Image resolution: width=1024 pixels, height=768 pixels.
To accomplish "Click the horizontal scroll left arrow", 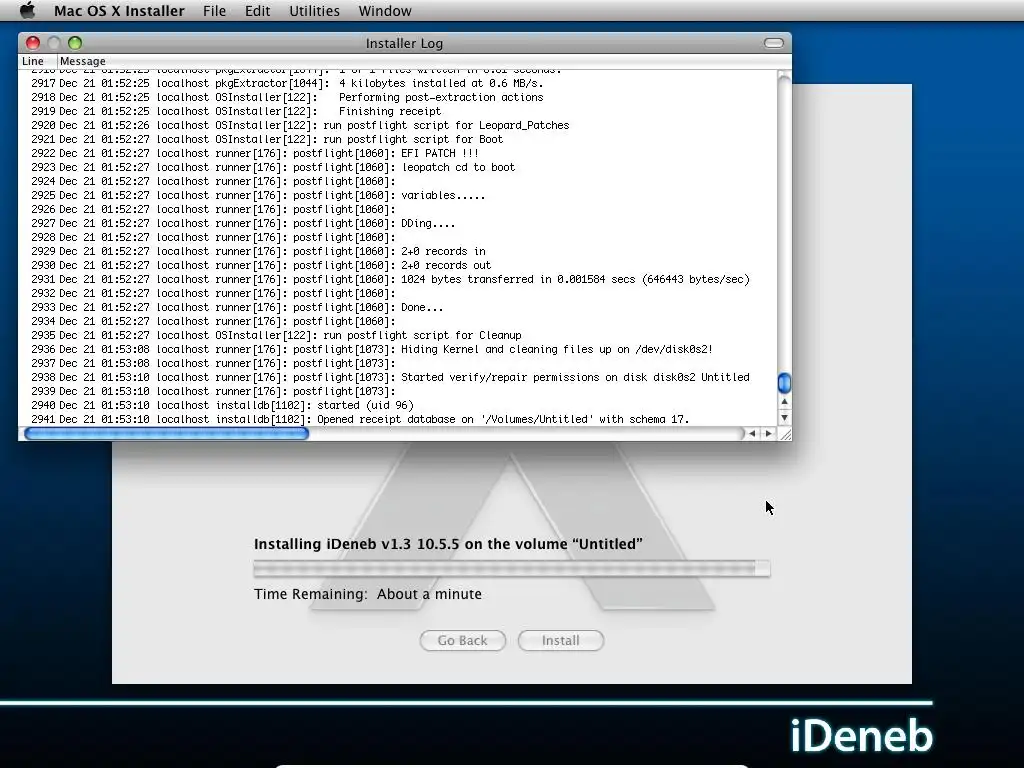I will point(752,434).
